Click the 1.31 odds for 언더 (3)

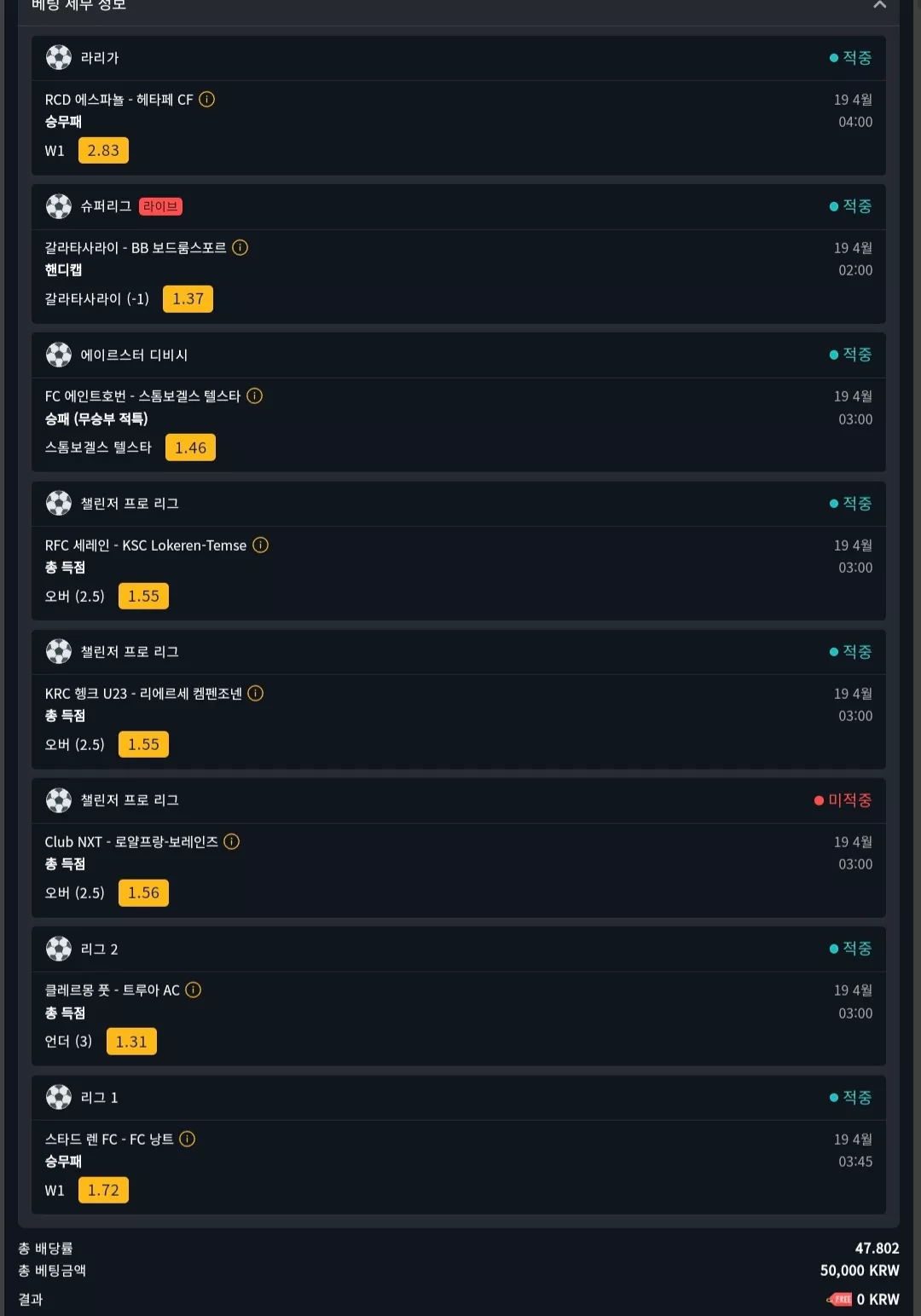(x=131, y=1042)
